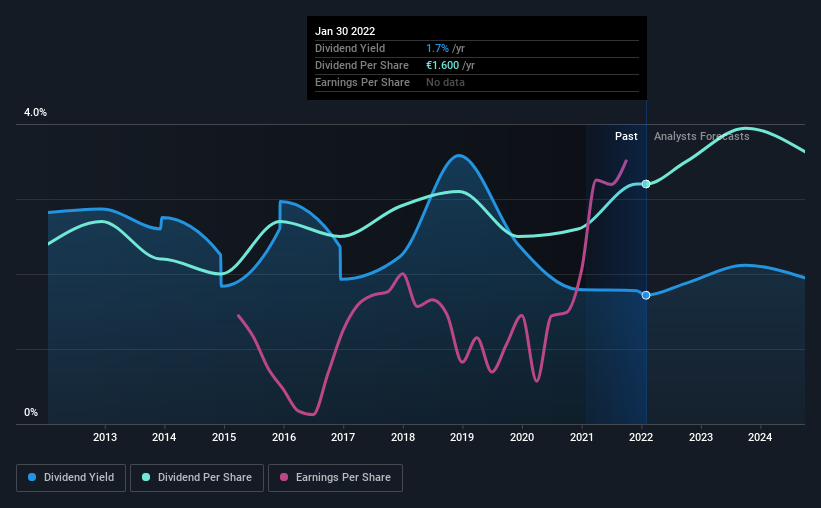Toggle the Dividend Per Share legend button
Viewport: 821px width, 508px height.
tap(197, 478)
